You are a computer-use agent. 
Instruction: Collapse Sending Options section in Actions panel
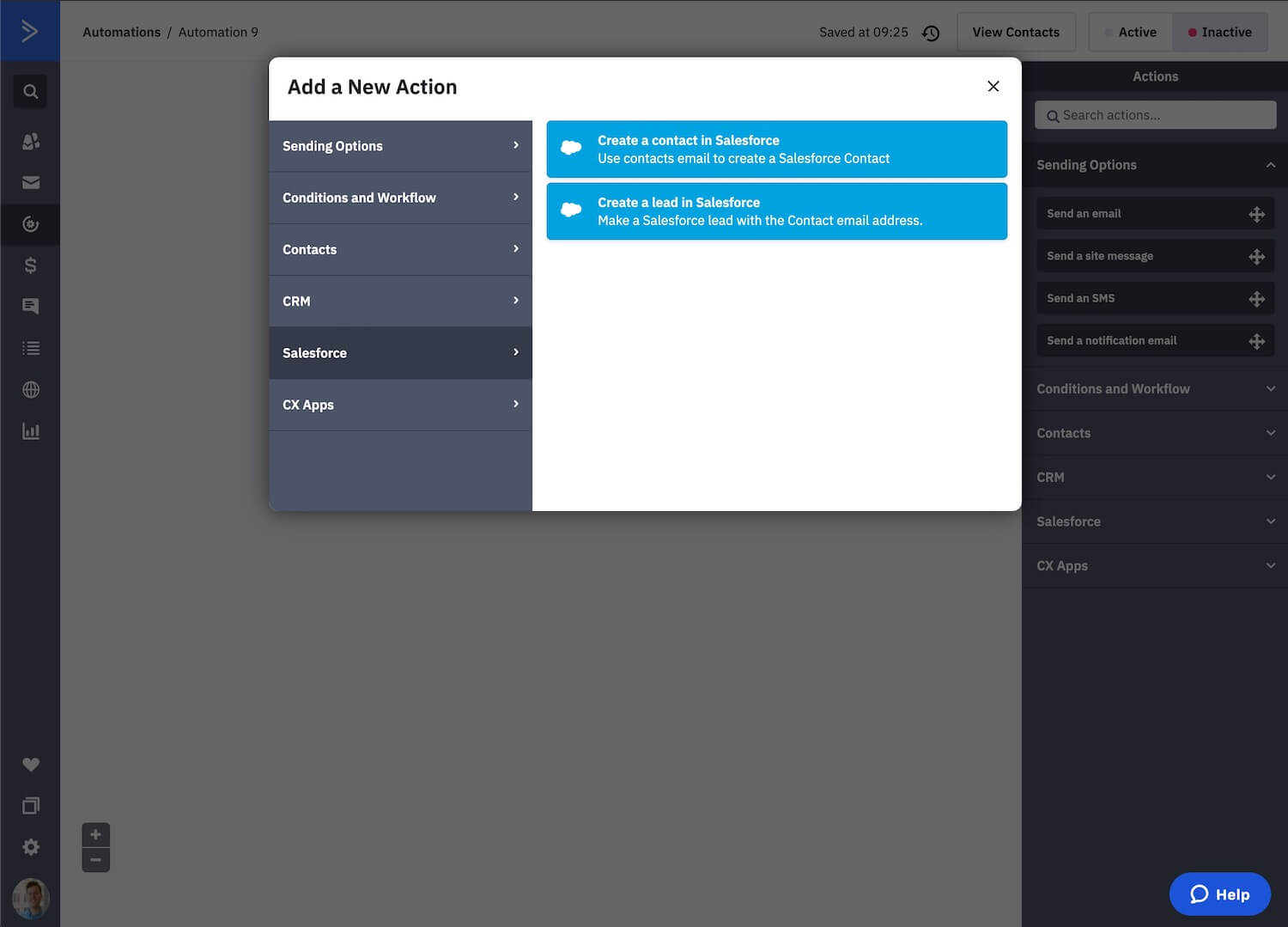click(1155, 165)
